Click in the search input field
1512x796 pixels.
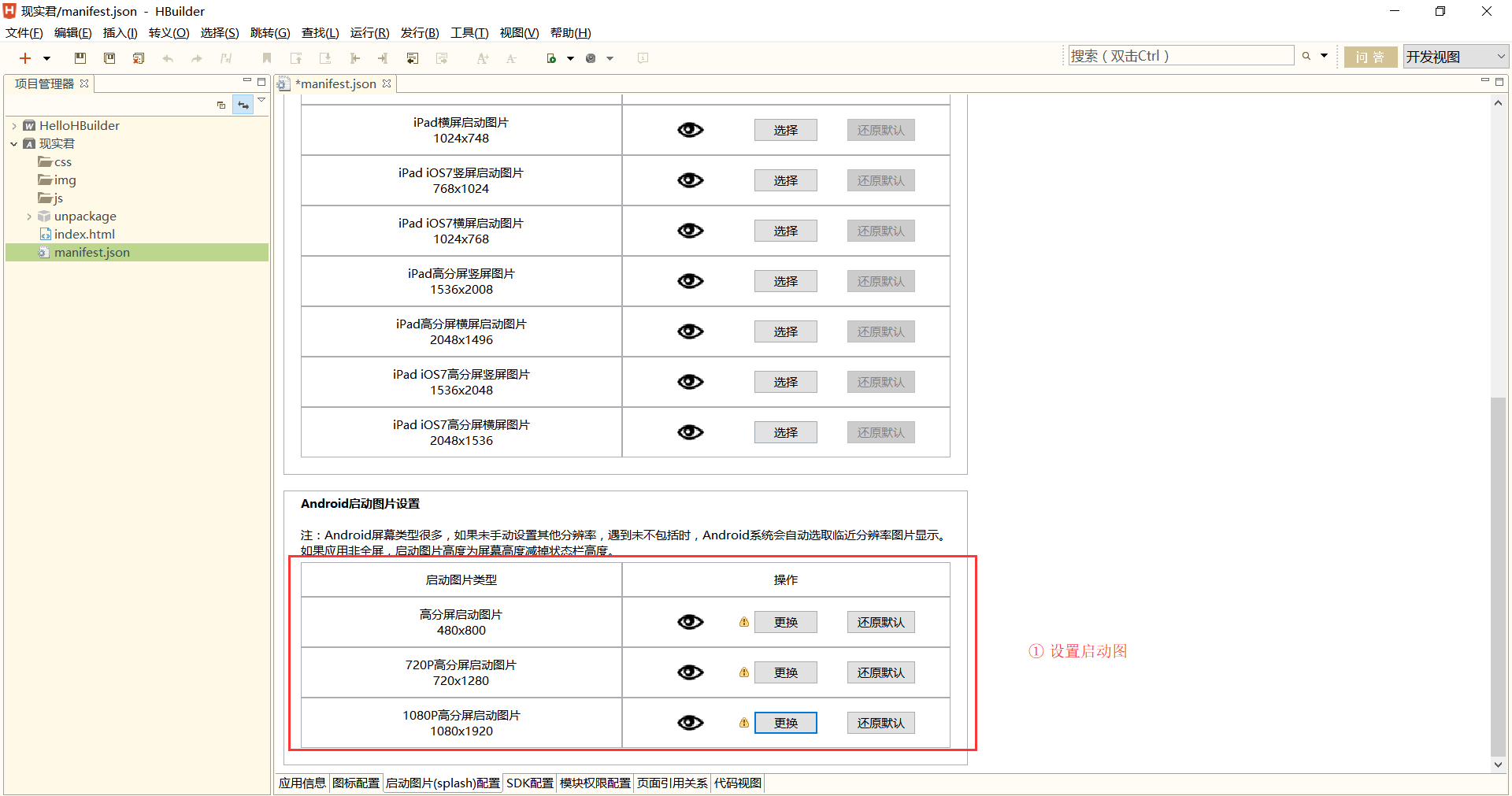click(1180, 56)
